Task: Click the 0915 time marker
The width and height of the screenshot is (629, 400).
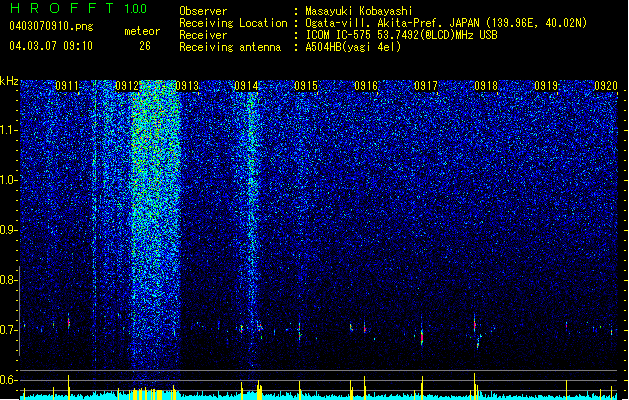Action: coord(306,86)
